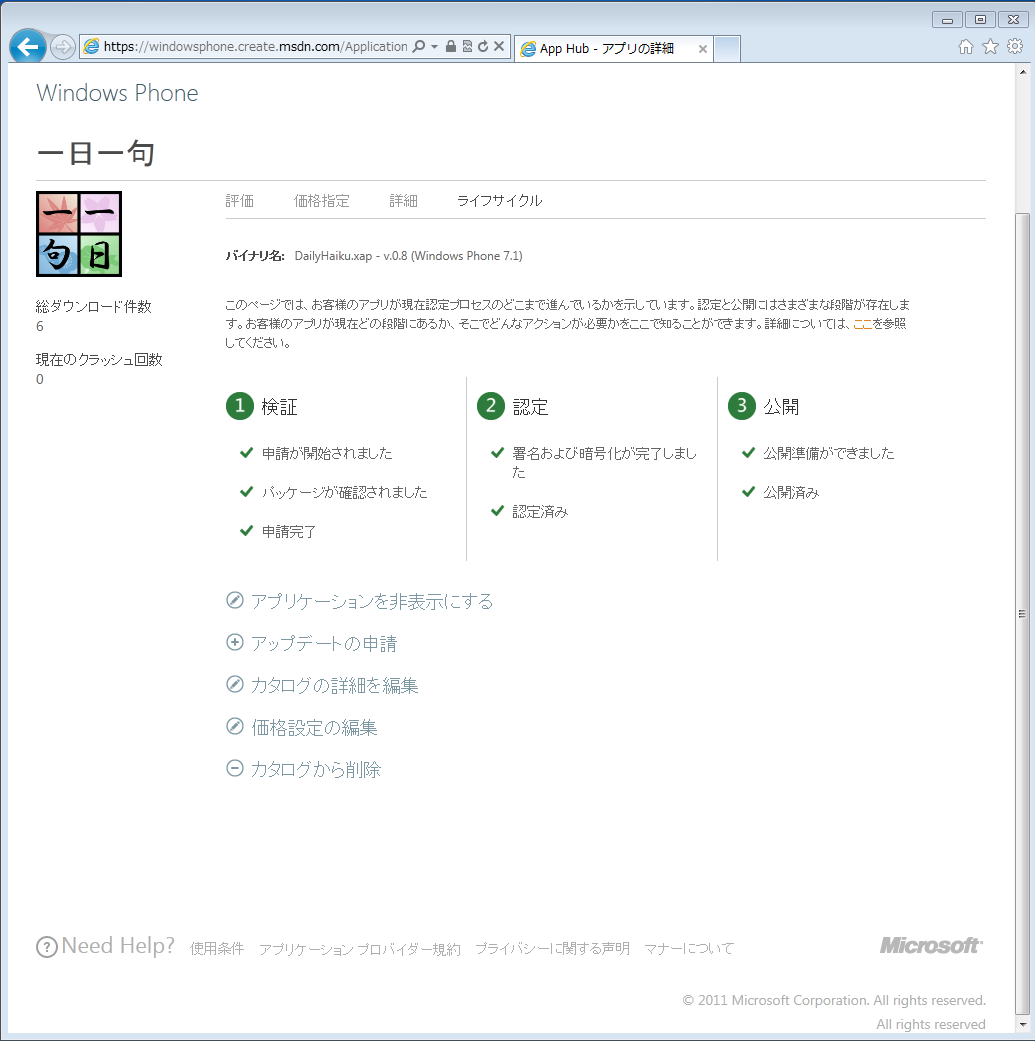
Task: Click カタログから削除 link
Action: [x=316, y=769]
